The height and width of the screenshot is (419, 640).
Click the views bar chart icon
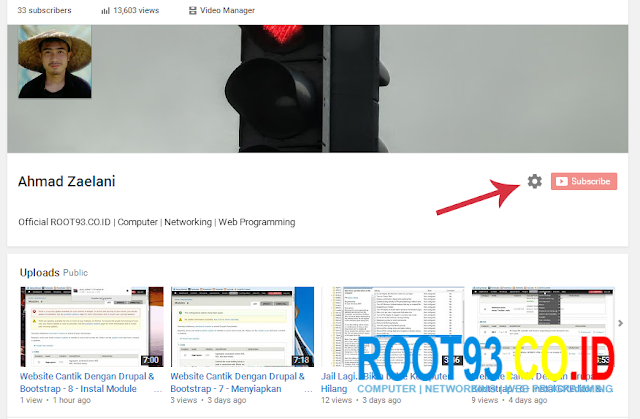105,11
